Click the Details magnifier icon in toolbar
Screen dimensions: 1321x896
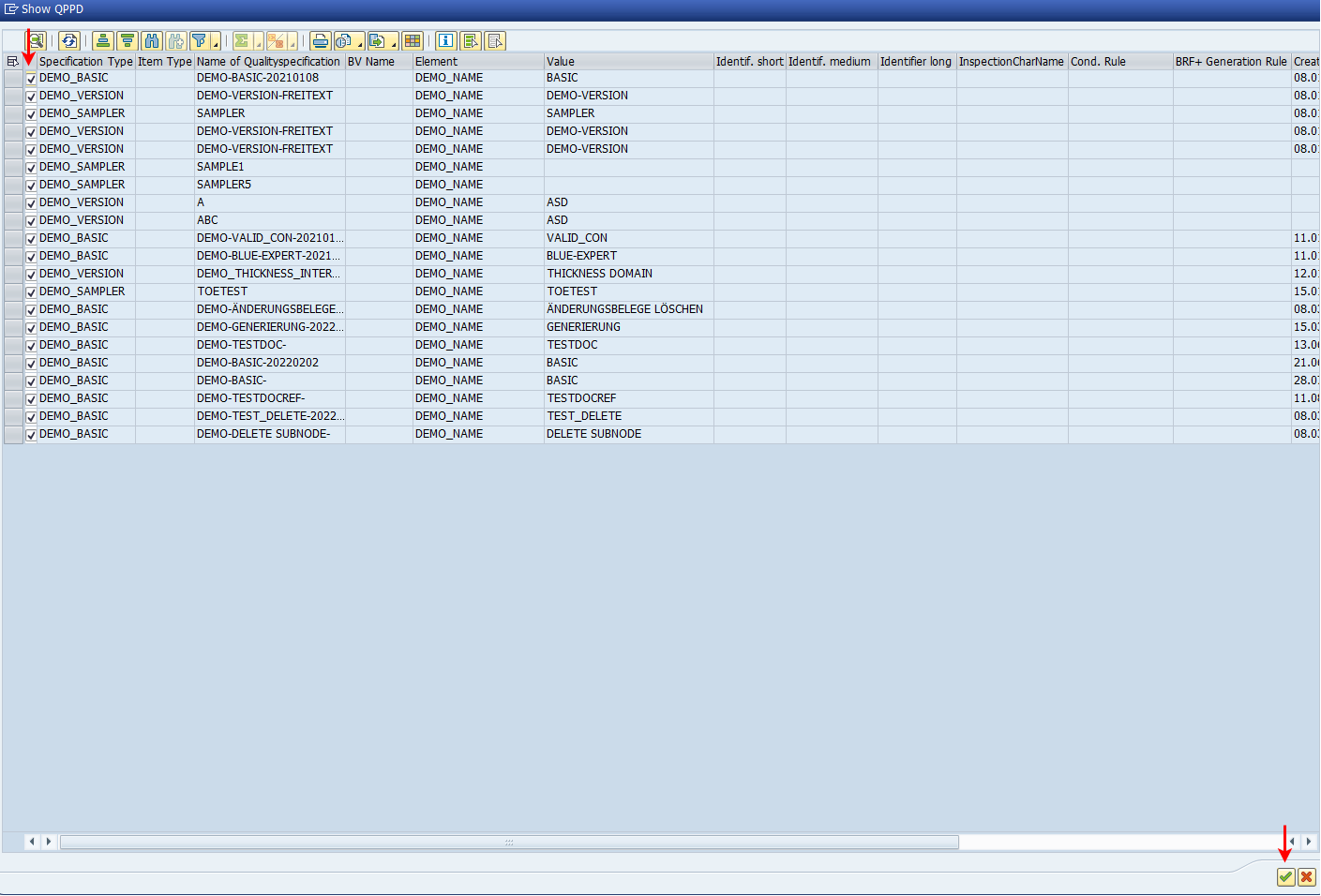click(x=38, y=41)
